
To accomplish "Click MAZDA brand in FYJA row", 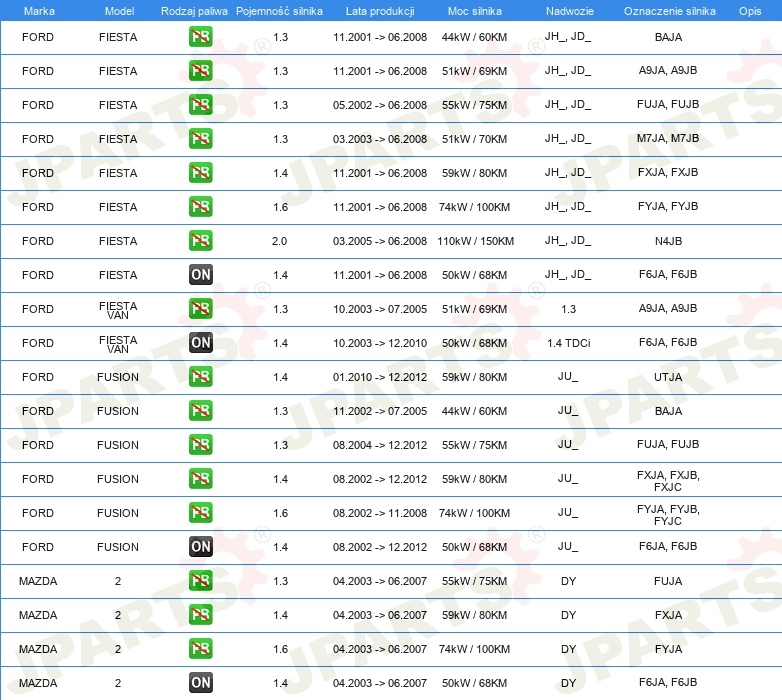I will point(38,649).
